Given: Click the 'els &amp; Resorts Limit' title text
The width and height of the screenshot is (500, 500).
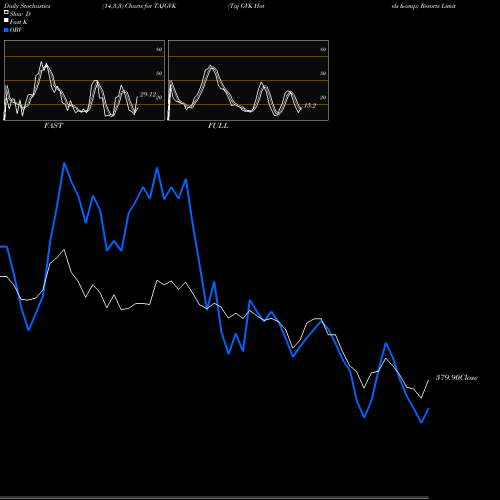Looking at the screenshot, I should tap(424, 6).
